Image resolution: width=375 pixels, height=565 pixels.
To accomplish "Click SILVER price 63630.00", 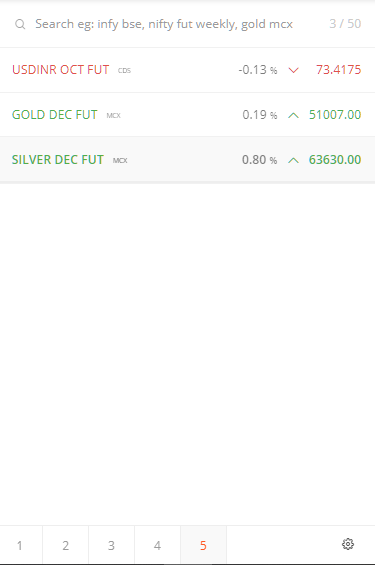I will click(x=335, y=160).
